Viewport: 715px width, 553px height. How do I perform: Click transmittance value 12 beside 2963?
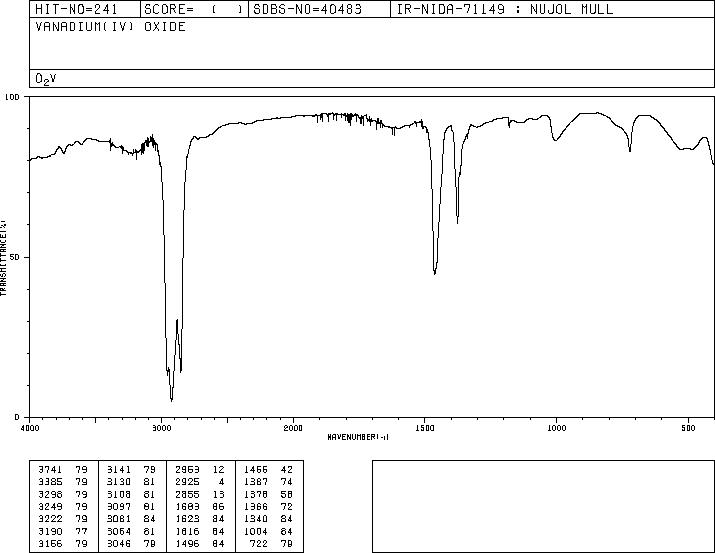click(218, 470)
